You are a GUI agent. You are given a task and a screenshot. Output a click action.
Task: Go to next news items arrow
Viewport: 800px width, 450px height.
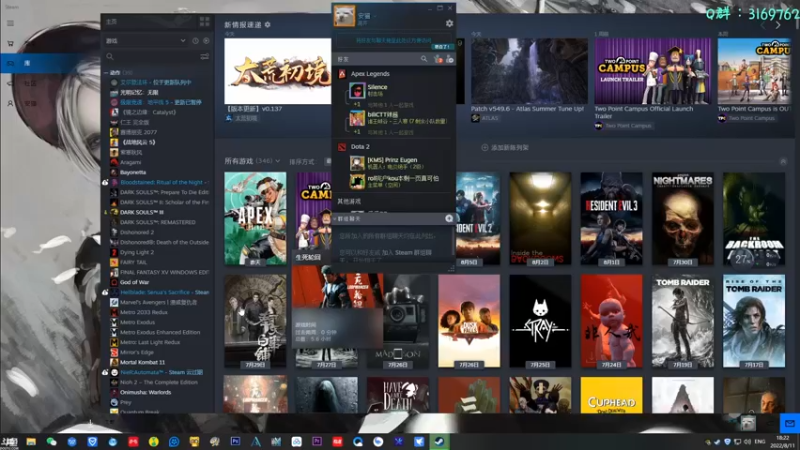778,25
